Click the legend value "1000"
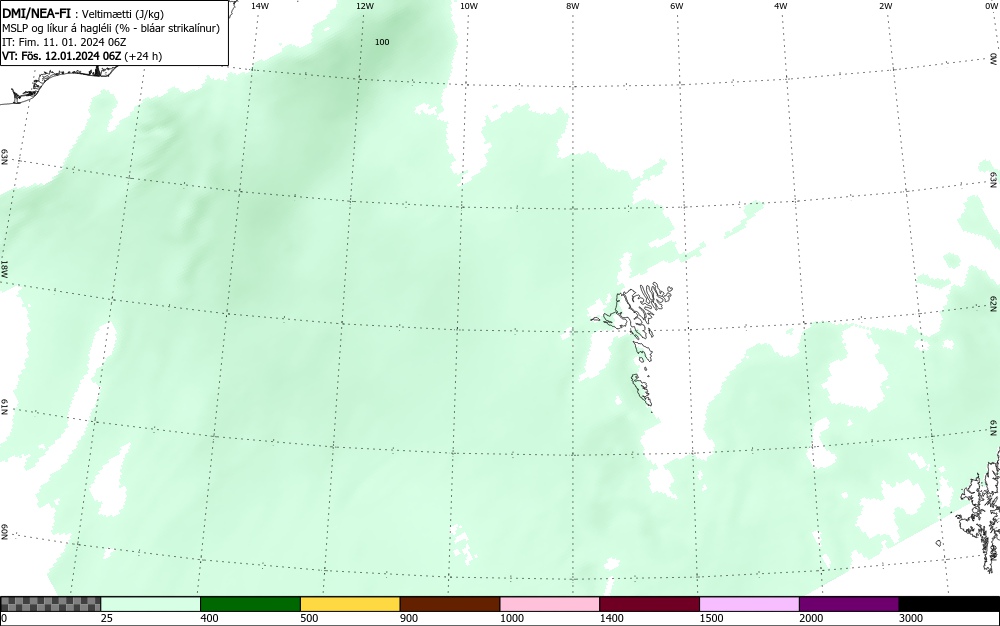 tap(511, 618)
